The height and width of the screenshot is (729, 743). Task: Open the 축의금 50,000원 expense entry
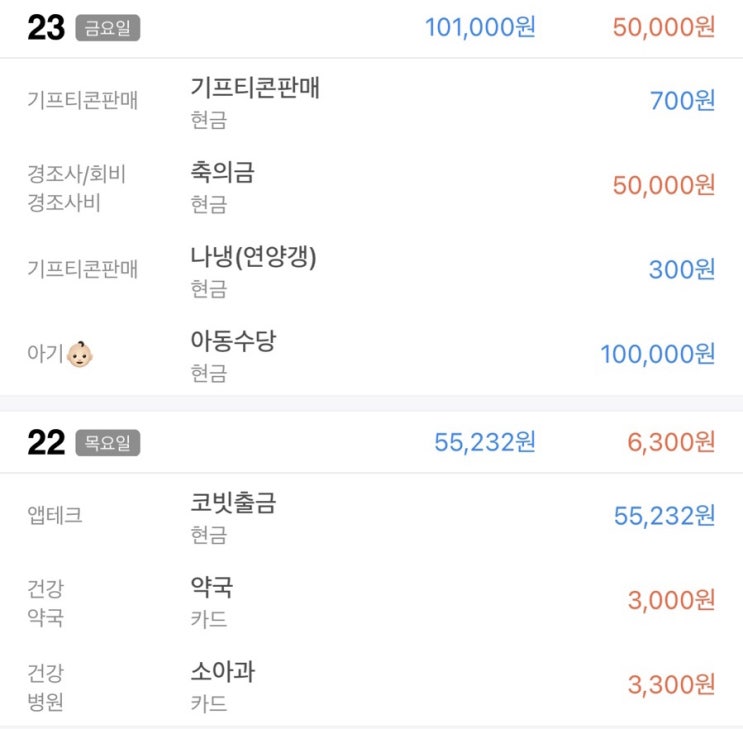click(x=372, y=185)
